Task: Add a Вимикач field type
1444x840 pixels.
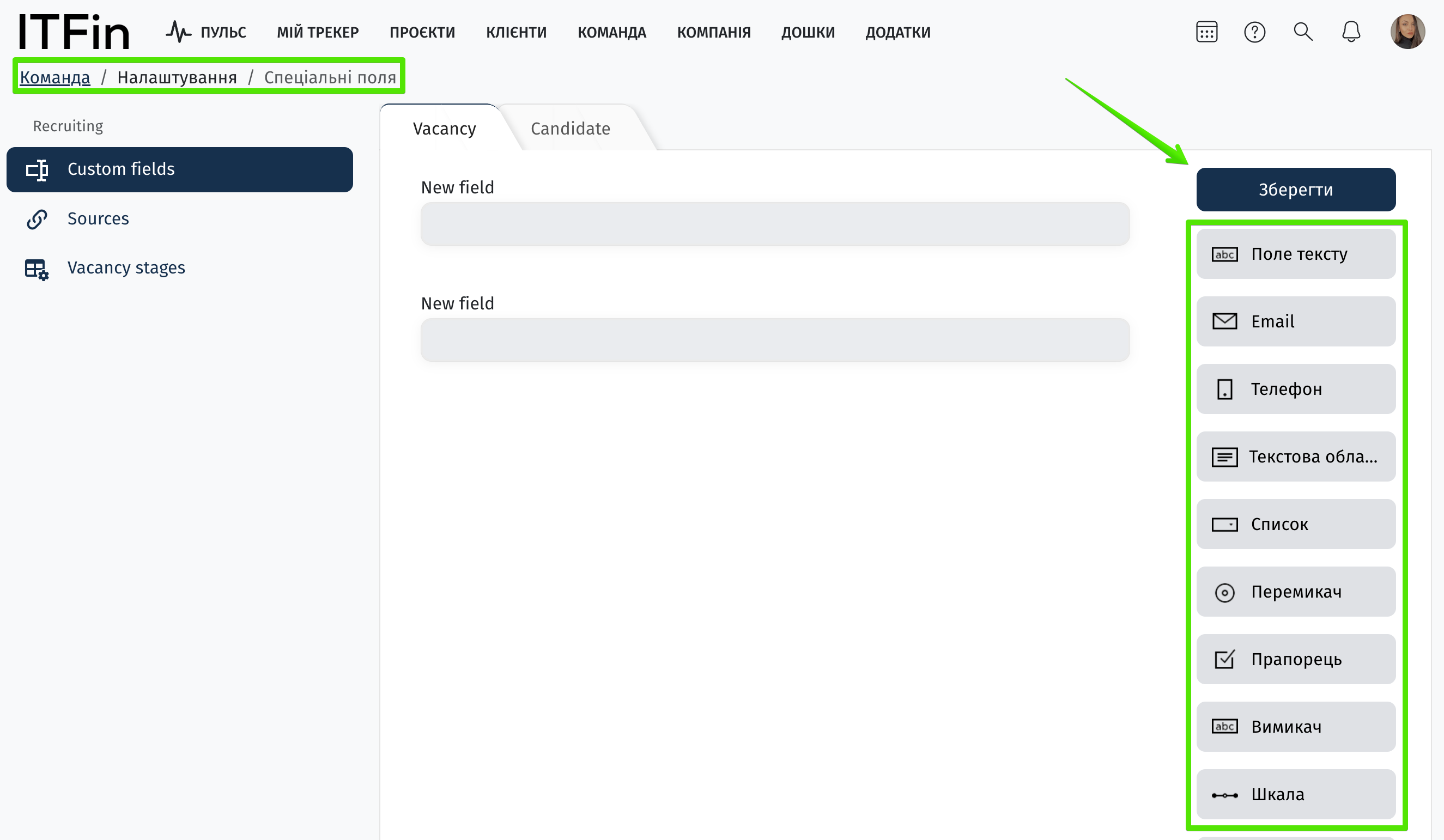Action: coord(1296,727)
